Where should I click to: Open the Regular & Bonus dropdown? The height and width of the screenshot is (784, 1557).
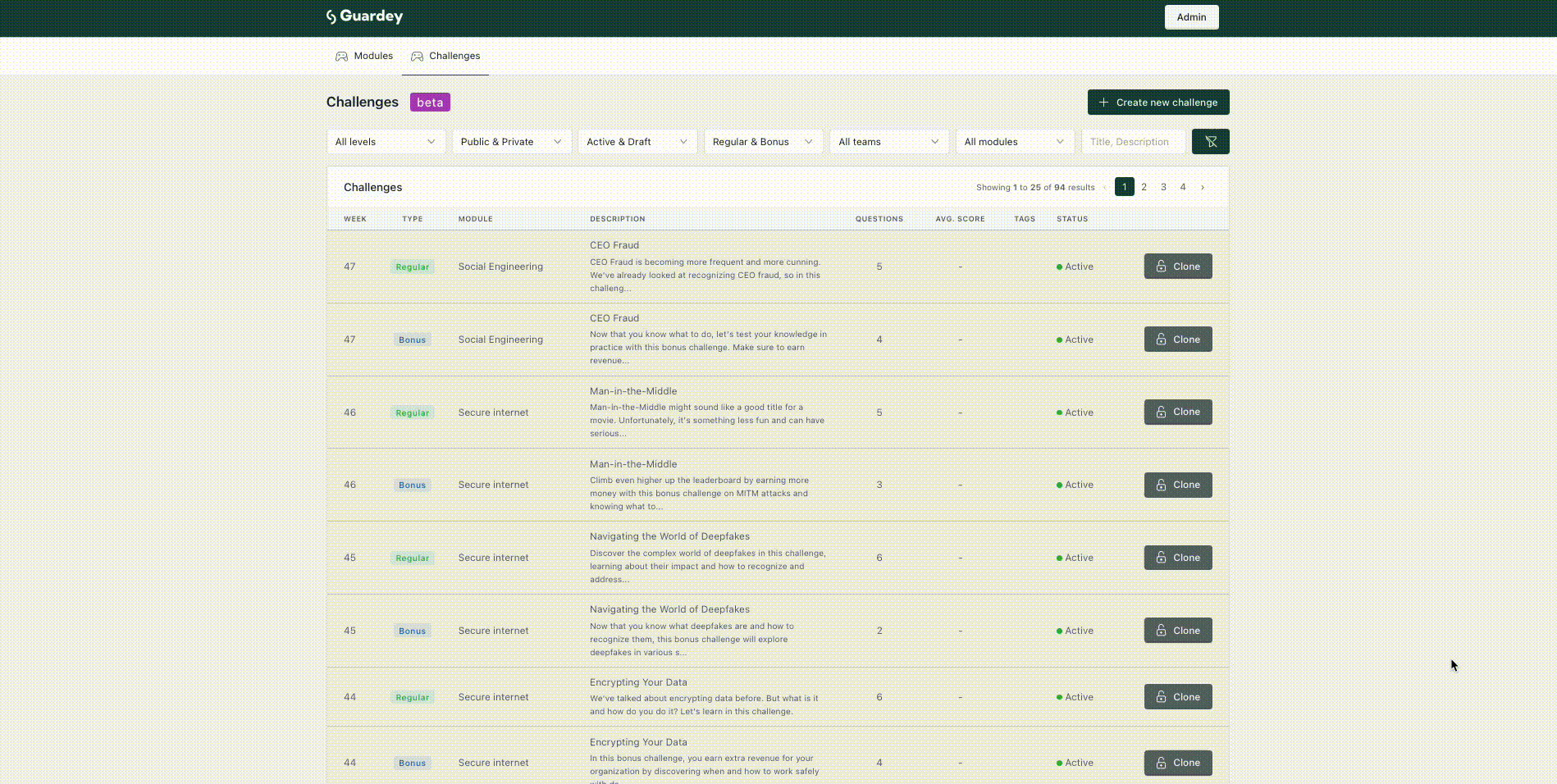764,142
